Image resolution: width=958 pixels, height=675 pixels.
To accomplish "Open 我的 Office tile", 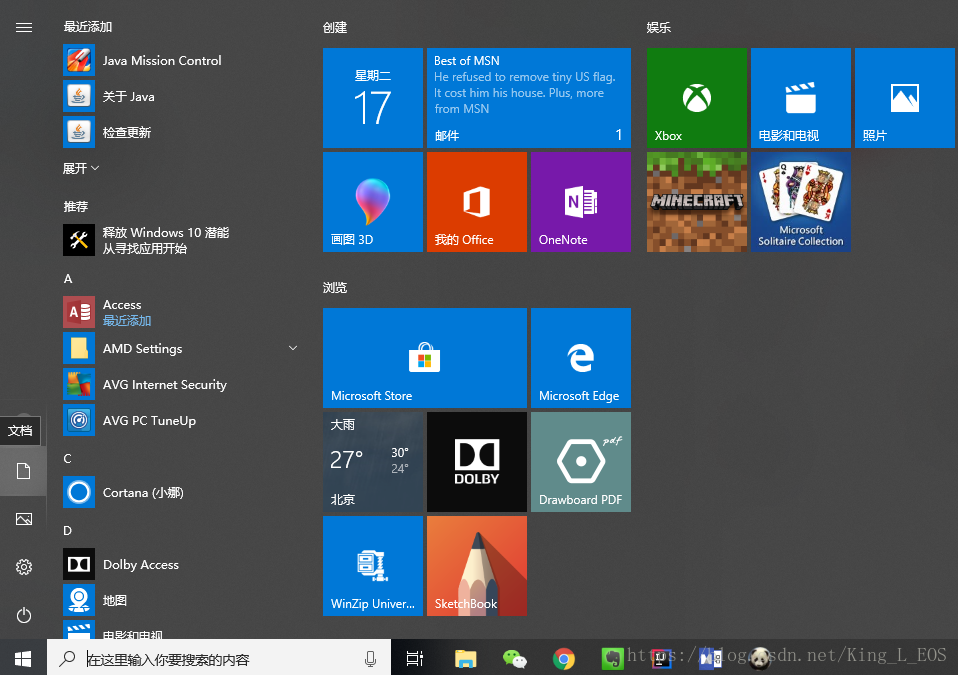I will tap(477, 202).
